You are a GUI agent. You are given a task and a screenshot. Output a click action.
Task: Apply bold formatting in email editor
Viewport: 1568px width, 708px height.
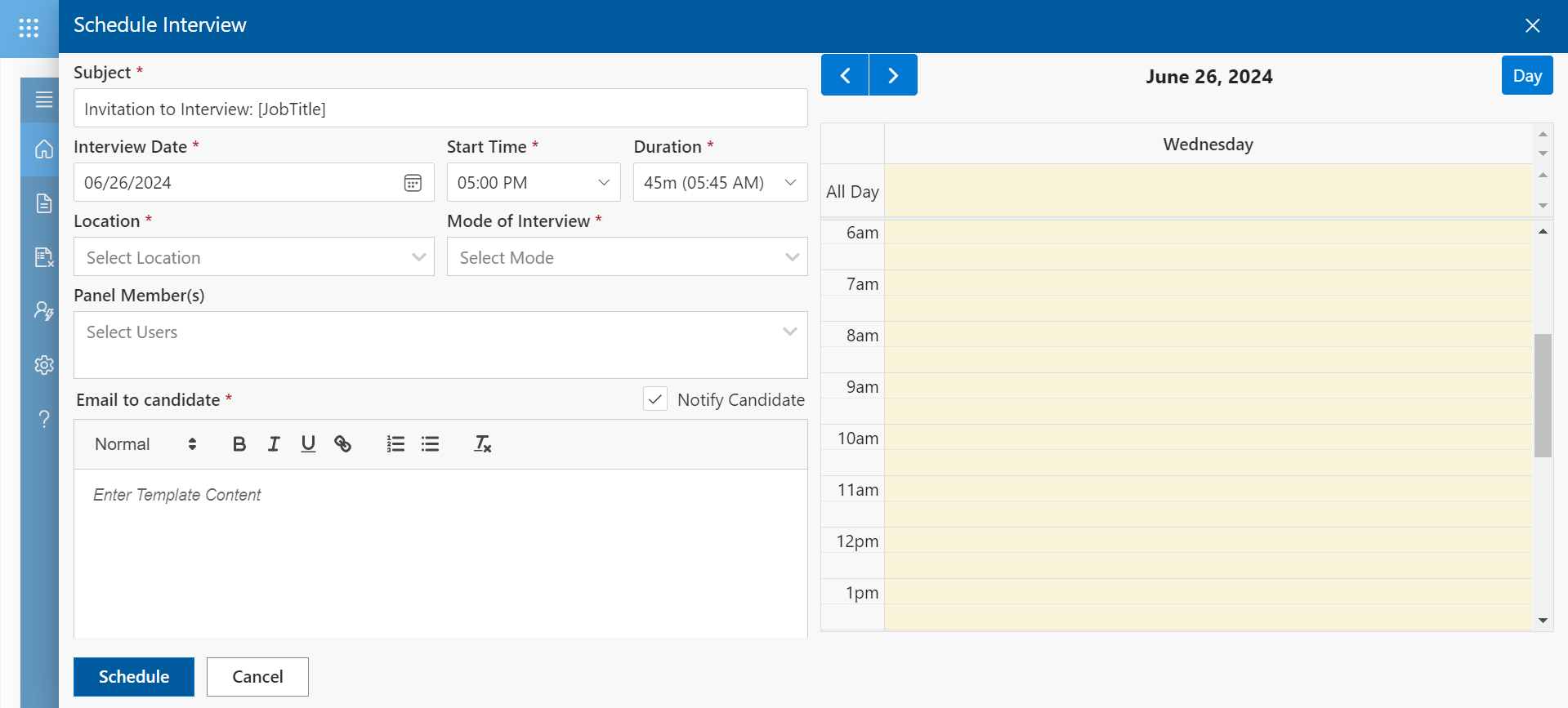click(239, 444)
